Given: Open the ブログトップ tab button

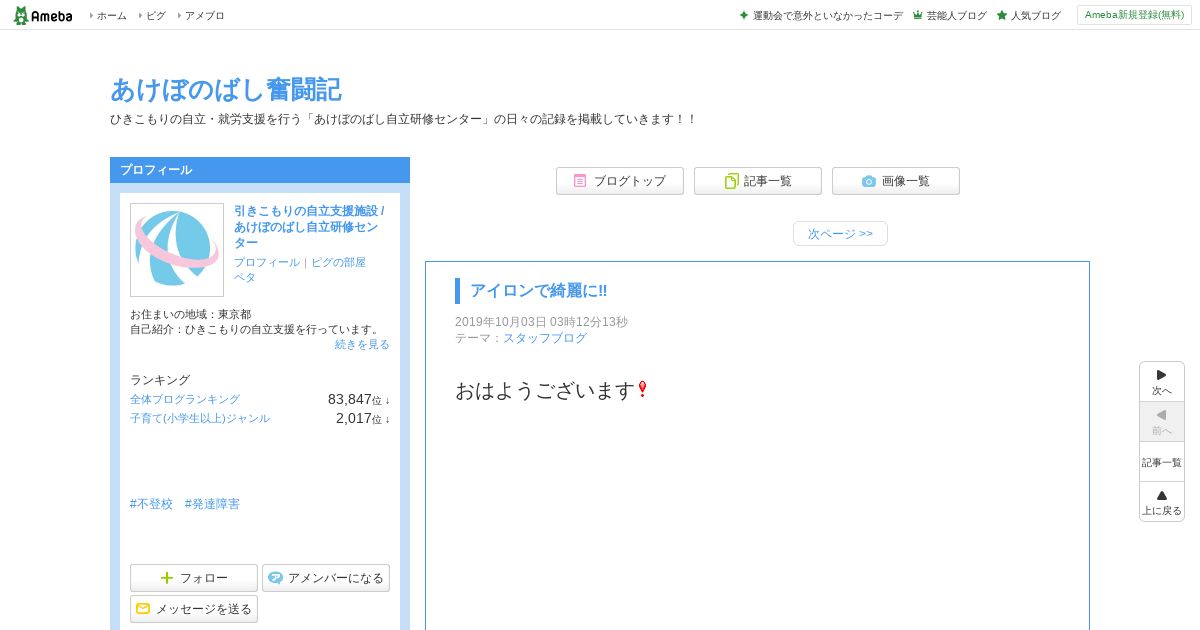Looking at the screenshot, I should pyautogui.click(x=620, y=181).
